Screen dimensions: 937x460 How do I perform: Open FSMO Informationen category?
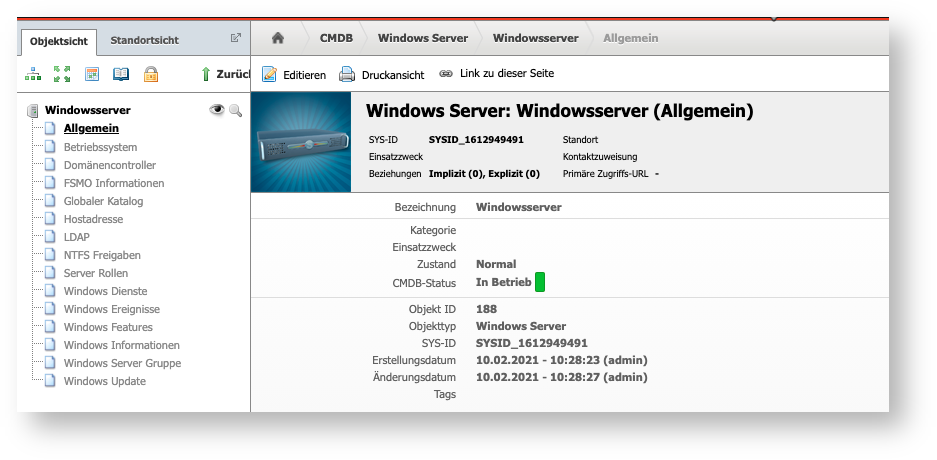tap(114, 183)
